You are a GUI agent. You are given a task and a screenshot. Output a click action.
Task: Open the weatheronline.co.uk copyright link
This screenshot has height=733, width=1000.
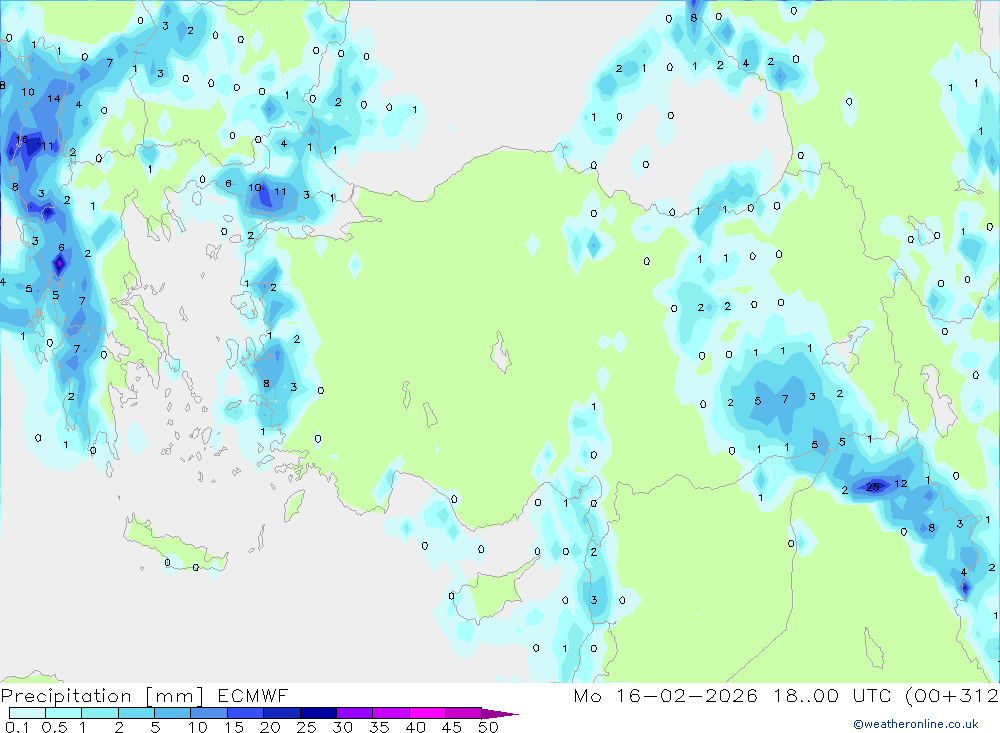916,724
